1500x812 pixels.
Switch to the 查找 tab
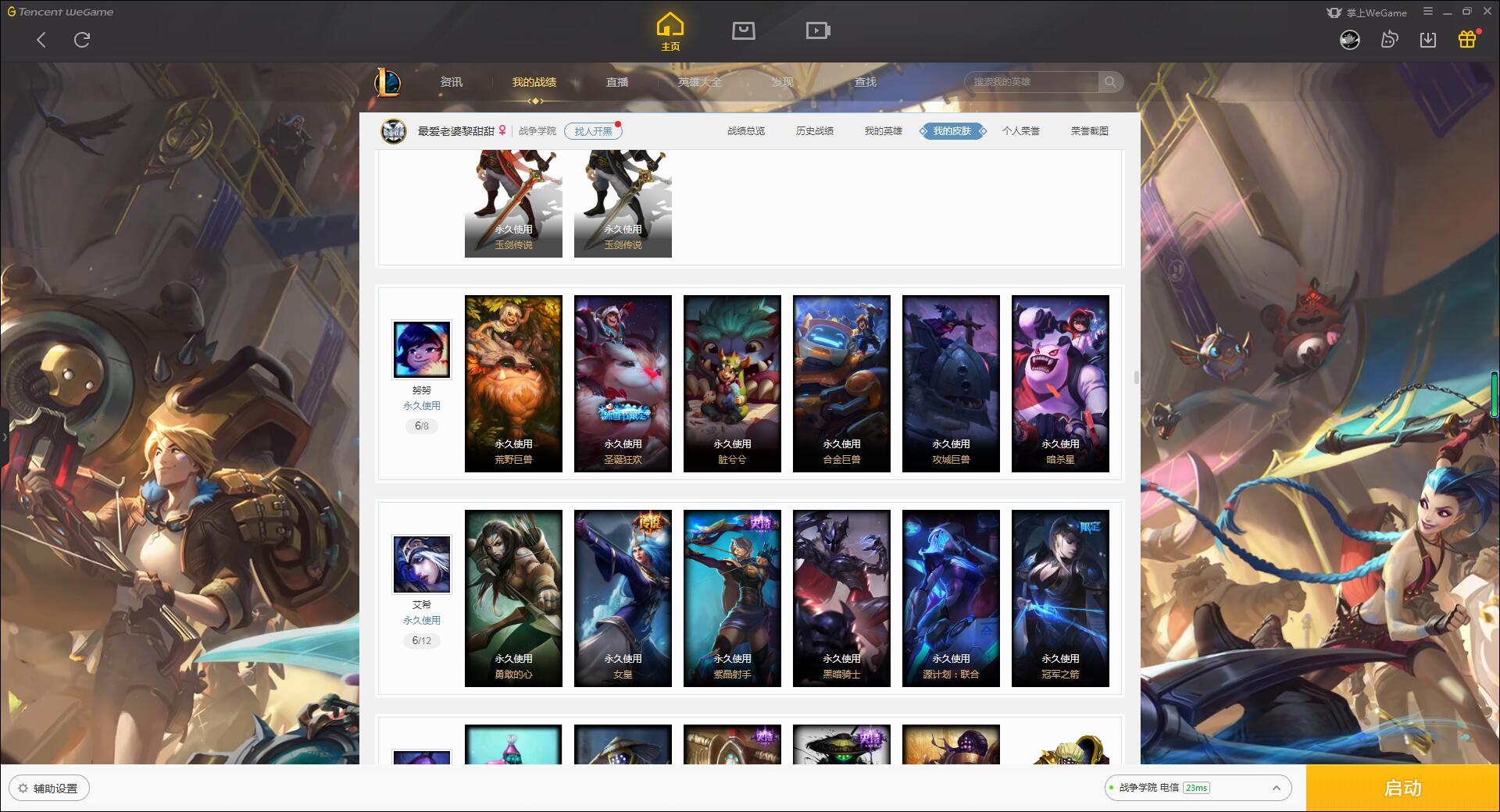(x=866, y=82)
